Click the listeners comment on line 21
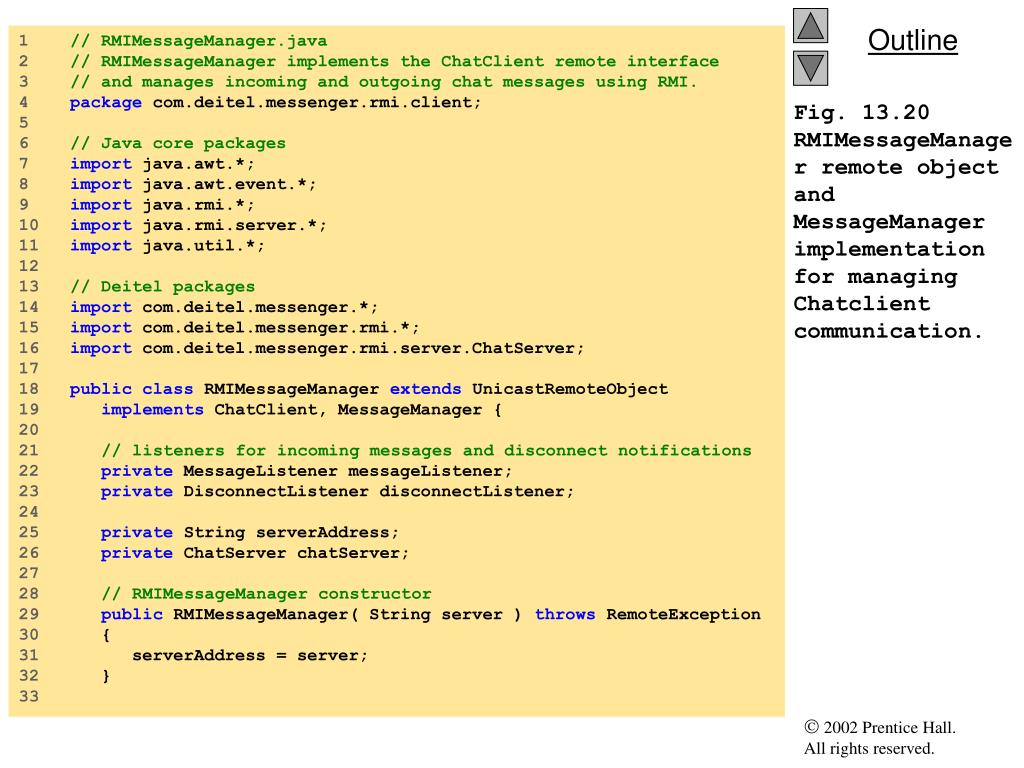The height and width of the screenshot is (768, 1024). coord(426,451)
